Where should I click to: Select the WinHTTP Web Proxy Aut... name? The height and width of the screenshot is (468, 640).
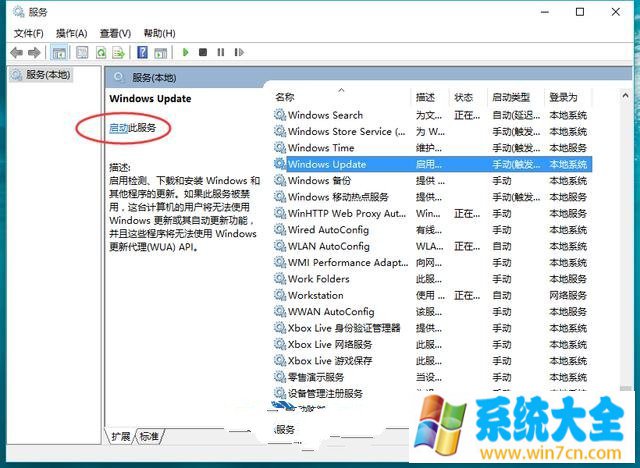coord(347,213)
